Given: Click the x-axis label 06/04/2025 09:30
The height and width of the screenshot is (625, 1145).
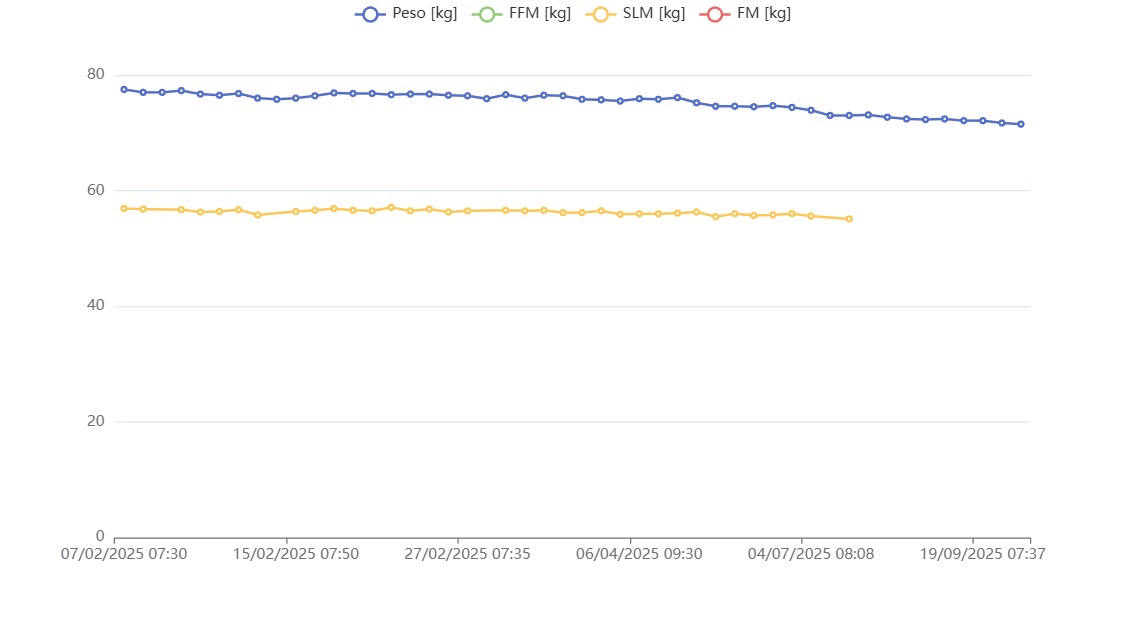Looking at the screenshot, I should click(640, 553).
